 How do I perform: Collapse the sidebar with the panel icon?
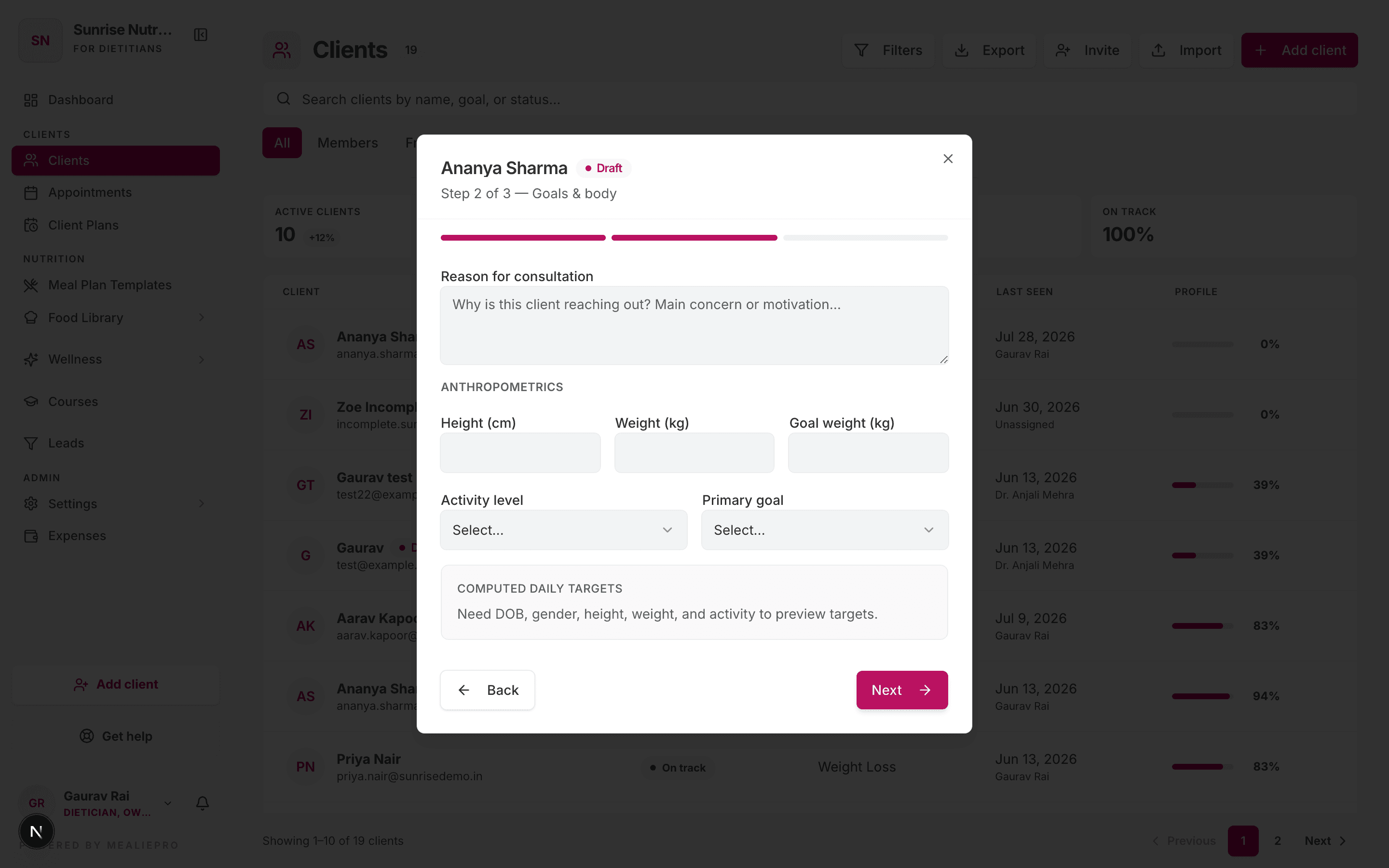[x=200, y=35]
